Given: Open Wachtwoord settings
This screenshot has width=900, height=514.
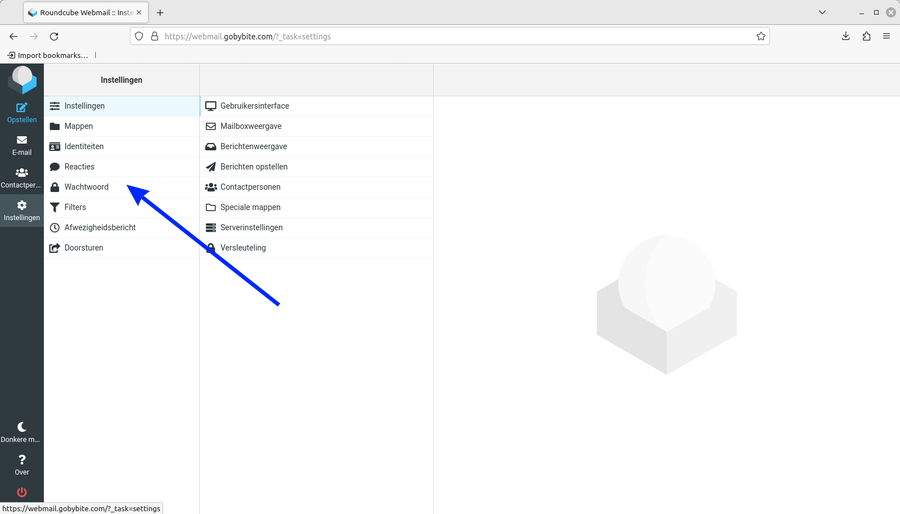Looking at the screenshot, I should 86,187.
